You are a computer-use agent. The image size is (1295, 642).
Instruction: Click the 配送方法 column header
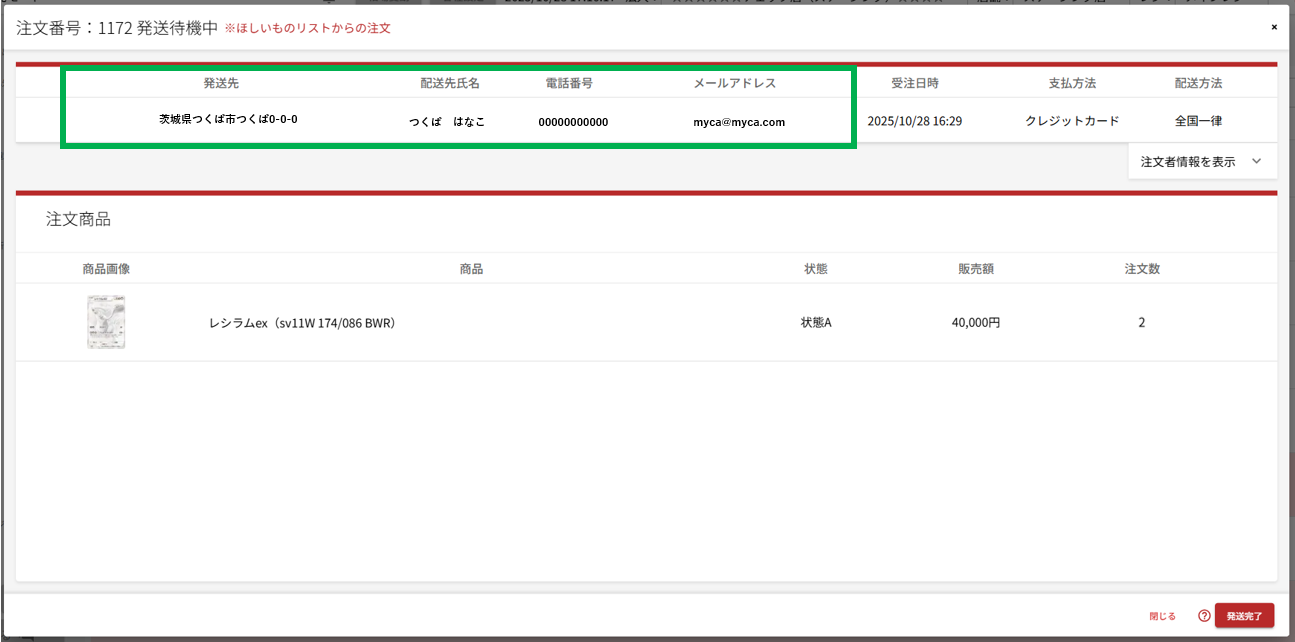click(x=1198, y=83)
